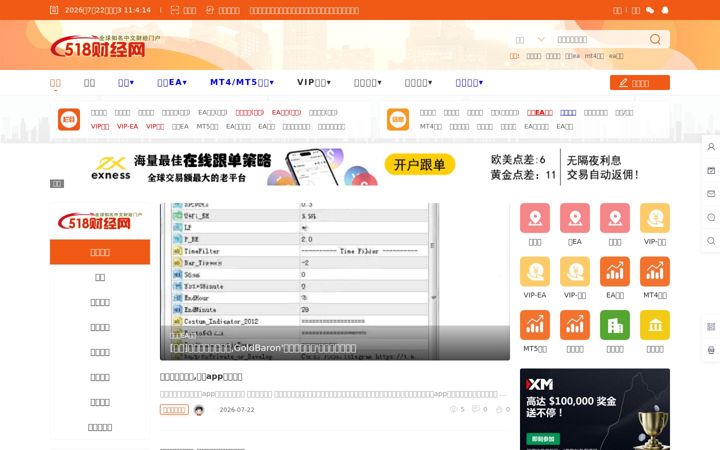Screen dimensions: 720x450
Task: Open the WeChat icon in the top bar
Action: tap(650, 10)
